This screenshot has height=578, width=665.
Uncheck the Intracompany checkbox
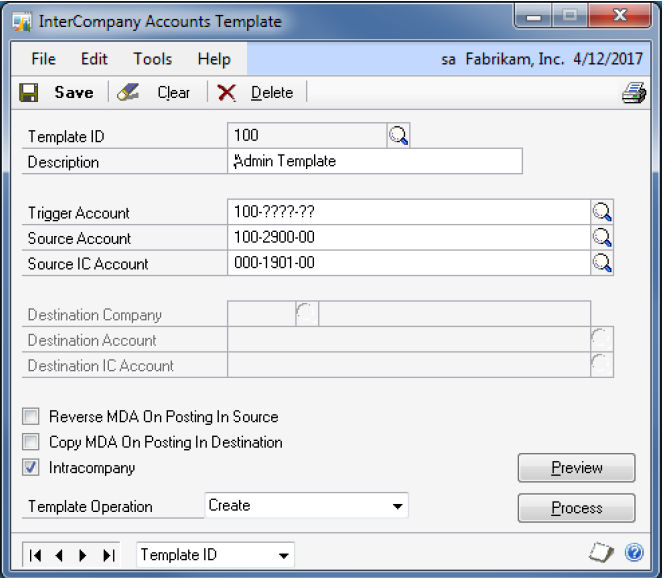pyautogui.click(x=31, y=467)
